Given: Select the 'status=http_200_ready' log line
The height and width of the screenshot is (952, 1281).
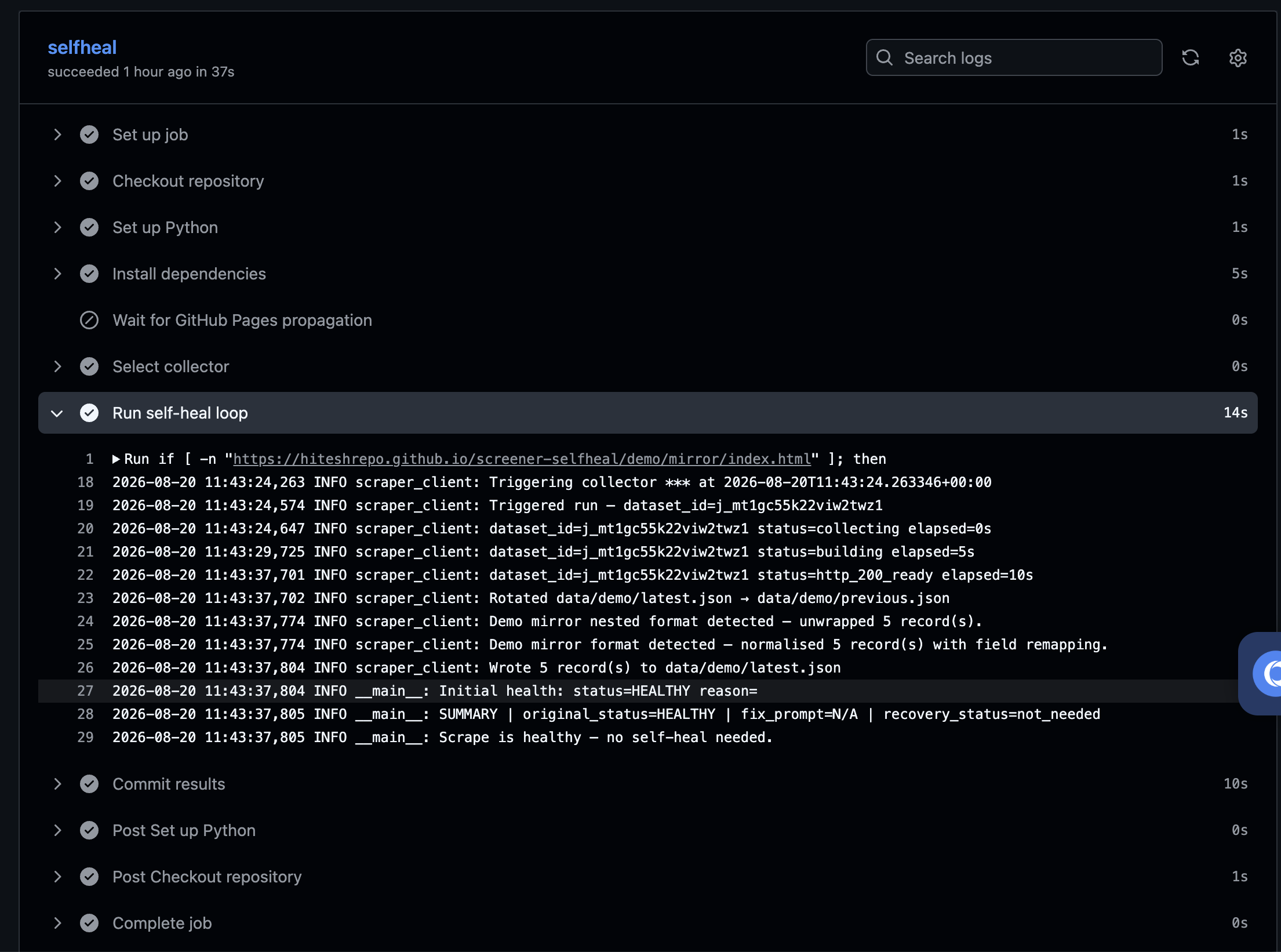Looking at the screenshot, I should click(573, 575).
